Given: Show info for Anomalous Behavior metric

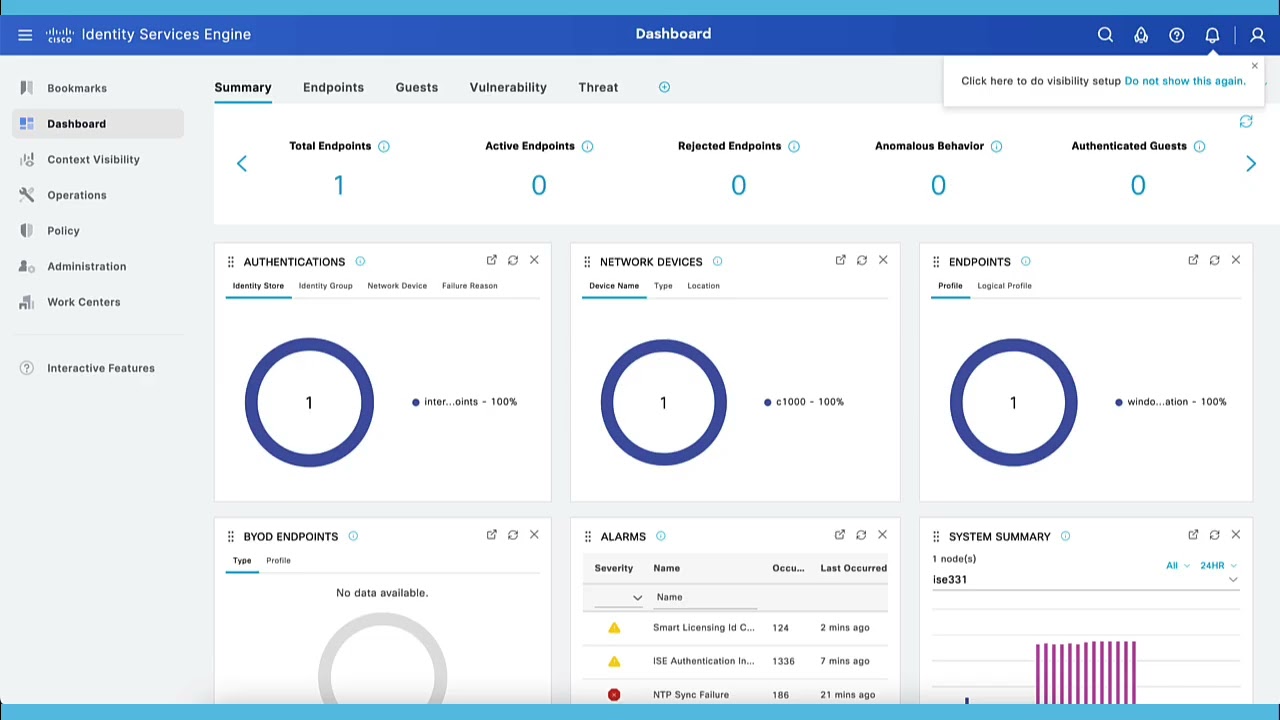Looking at the screenshot, I should pos(996,146).
